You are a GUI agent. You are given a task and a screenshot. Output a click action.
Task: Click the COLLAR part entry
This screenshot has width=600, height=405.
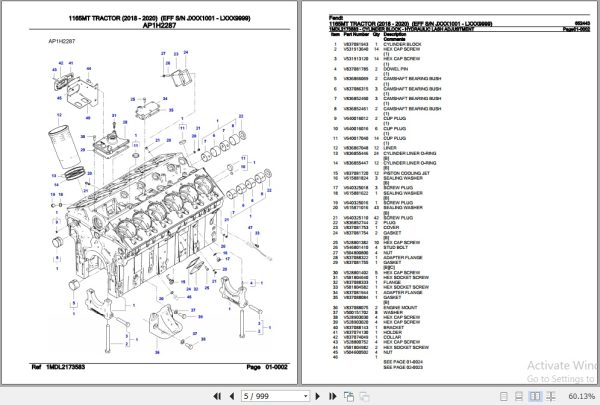coord(392,337)
